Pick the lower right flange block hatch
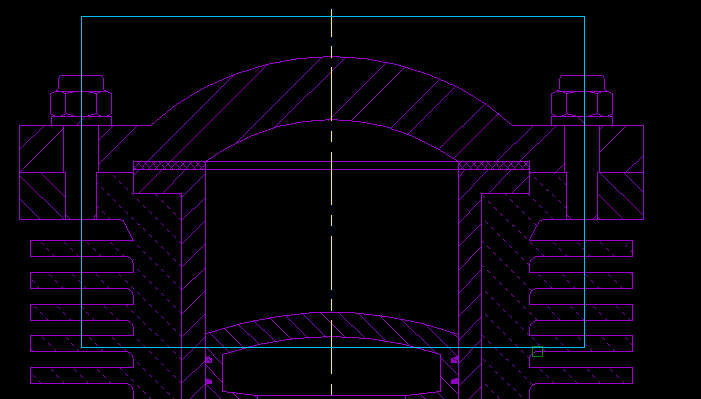Screen dimensions: 701x399 621,196
